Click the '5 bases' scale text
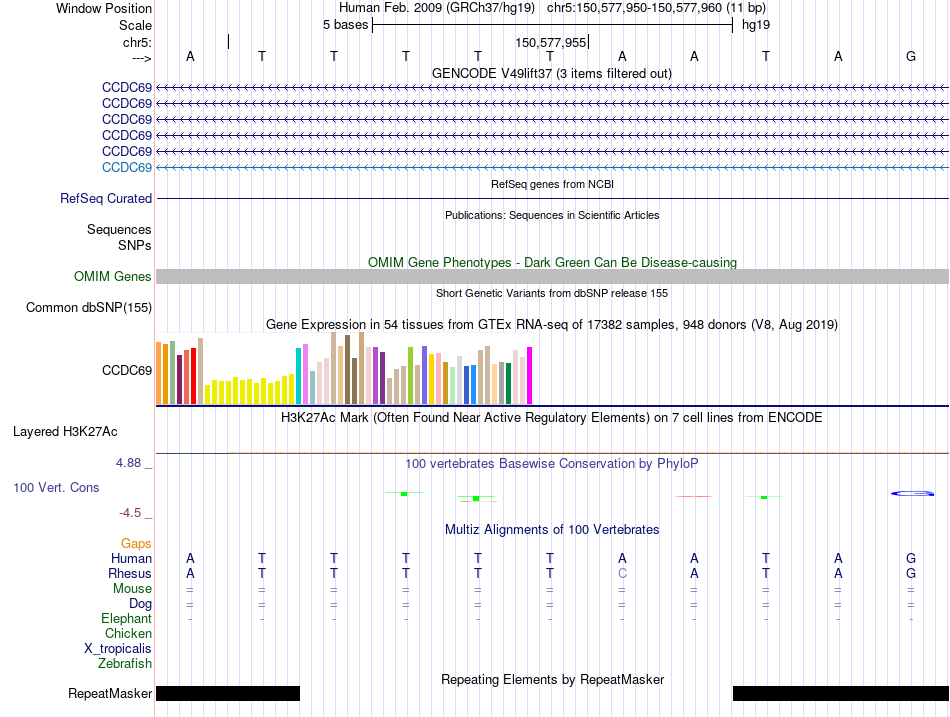Image resolution: width=950 pixels, height=717 pixels. coord(345,25)
